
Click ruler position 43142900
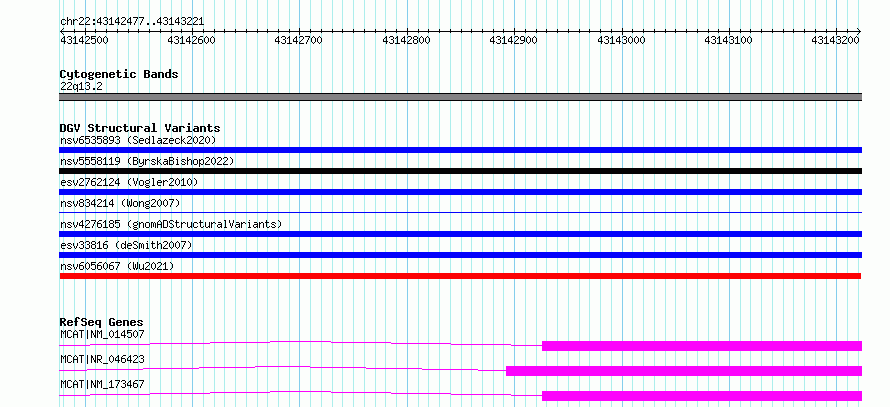[x=514, y=40]
